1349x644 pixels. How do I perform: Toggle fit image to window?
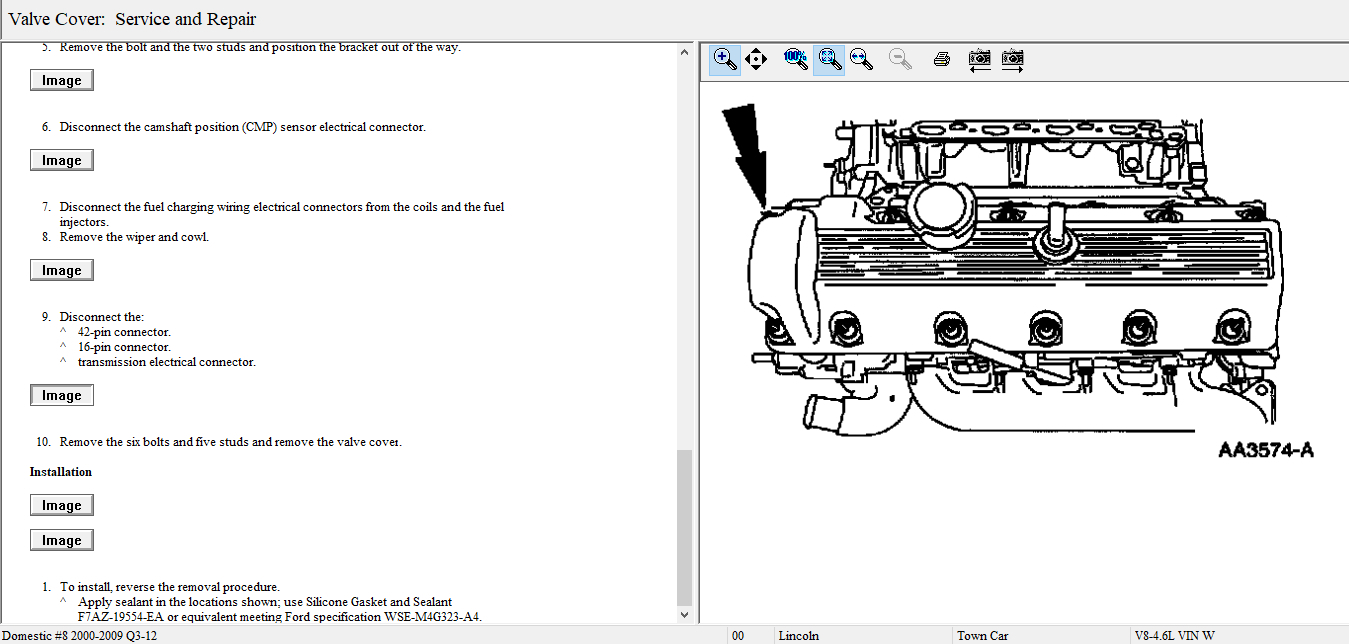coord(828,59)
